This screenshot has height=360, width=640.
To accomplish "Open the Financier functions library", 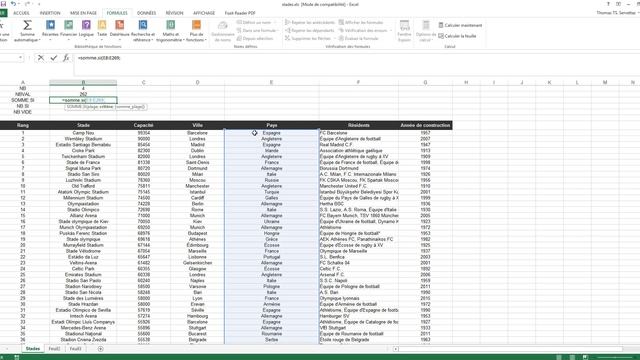I will tap(69, 31).
